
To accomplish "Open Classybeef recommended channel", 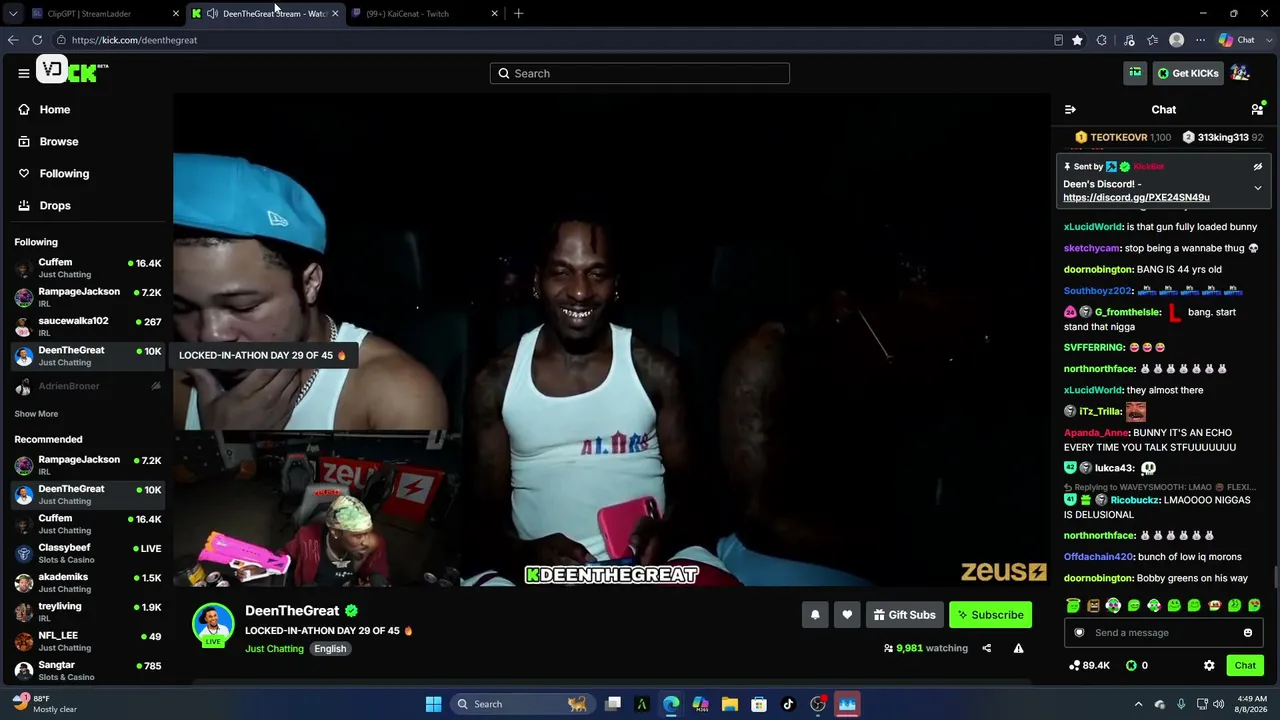I will pyautogui.click(x=87, y=553).
